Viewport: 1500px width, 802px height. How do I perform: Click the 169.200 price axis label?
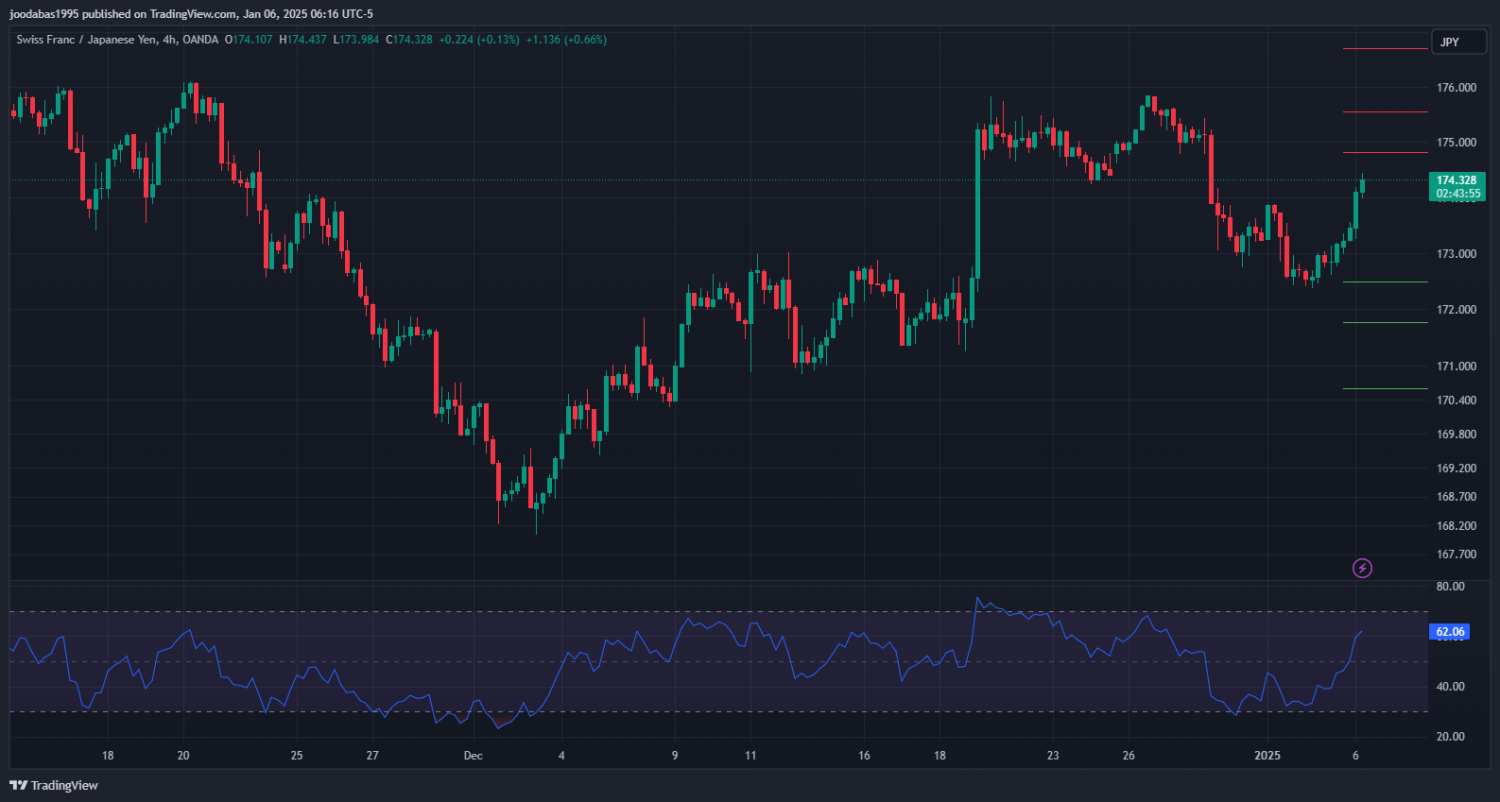tap(1456, 469)
